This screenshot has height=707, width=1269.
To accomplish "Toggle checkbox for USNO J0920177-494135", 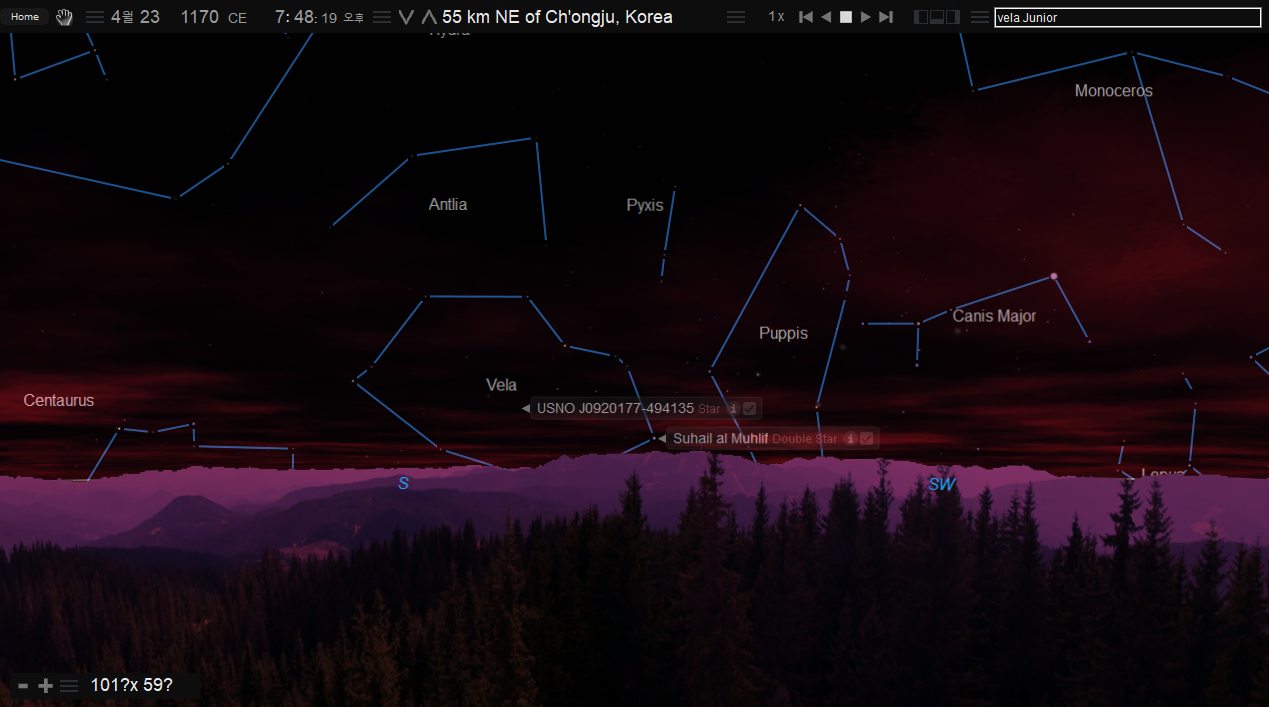I will coord(750,408).
